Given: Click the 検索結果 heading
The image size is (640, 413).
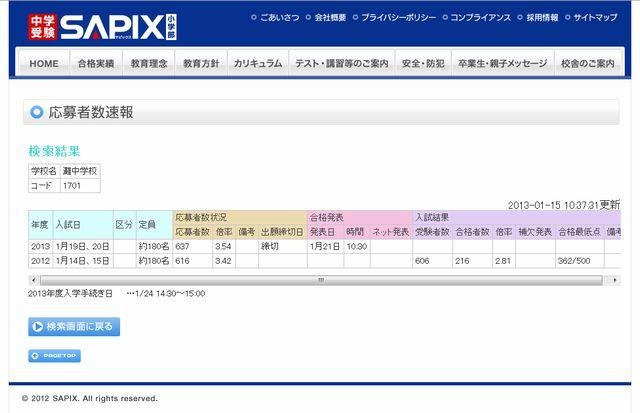Looking at the screenshot, I should point(54,151).
